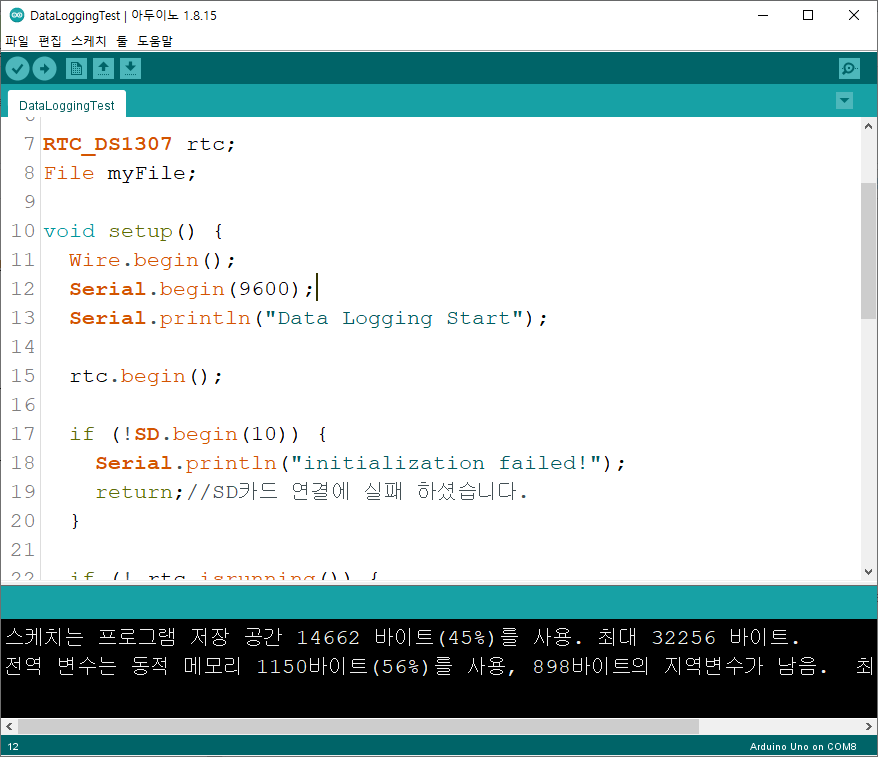
Task: Close the Arduino IDE window
Action: click(854, 15)
